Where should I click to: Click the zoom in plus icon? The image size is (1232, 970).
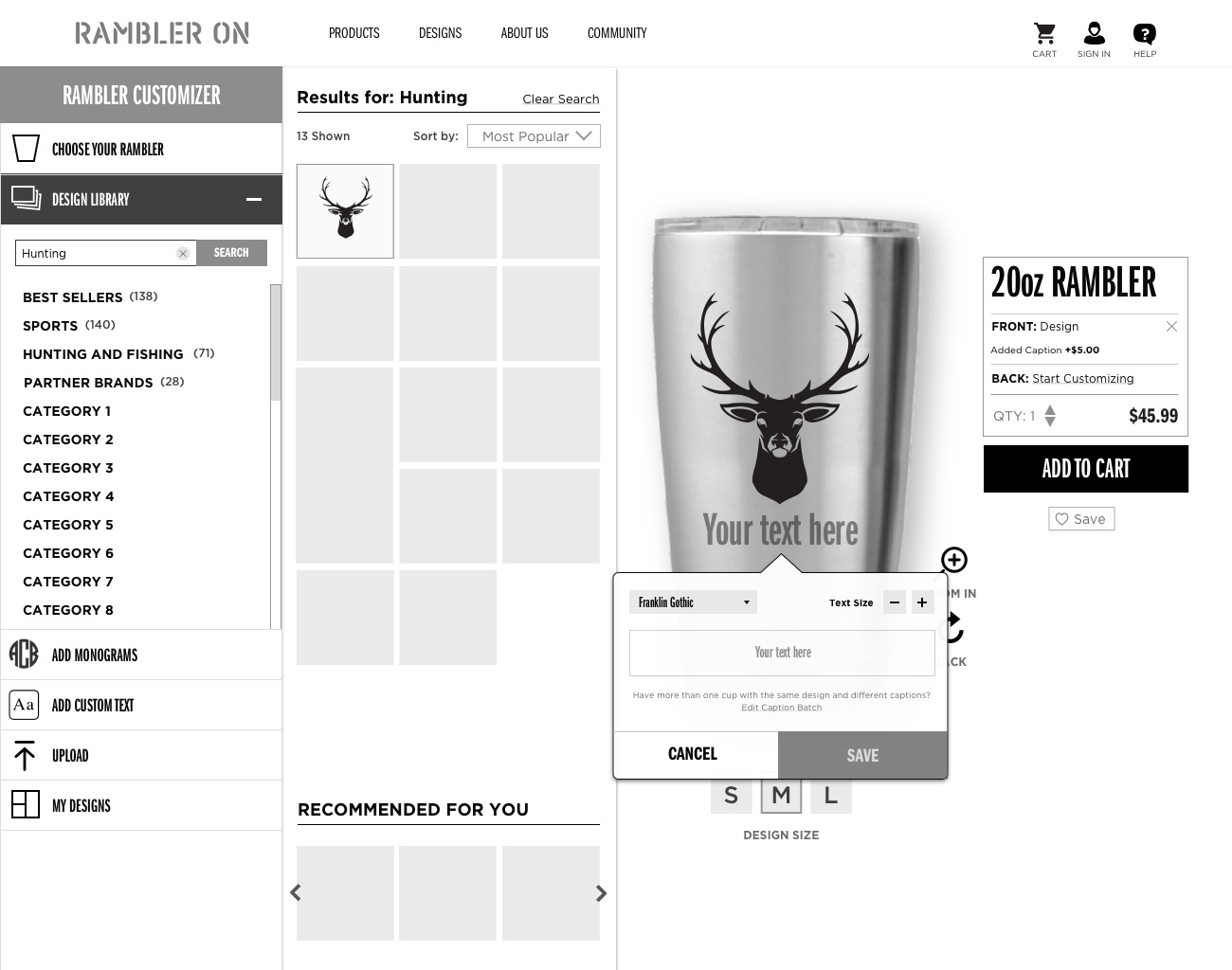954,560
